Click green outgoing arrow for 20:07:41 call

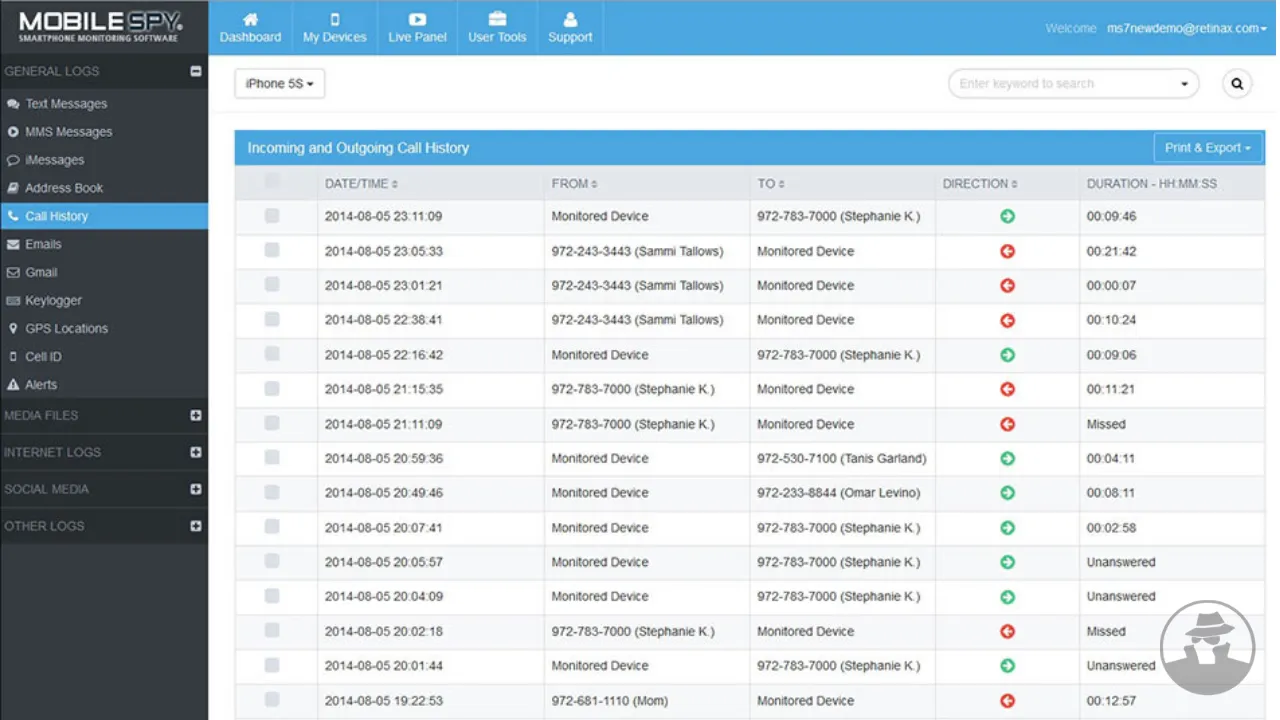click(x=1007, y=528)
